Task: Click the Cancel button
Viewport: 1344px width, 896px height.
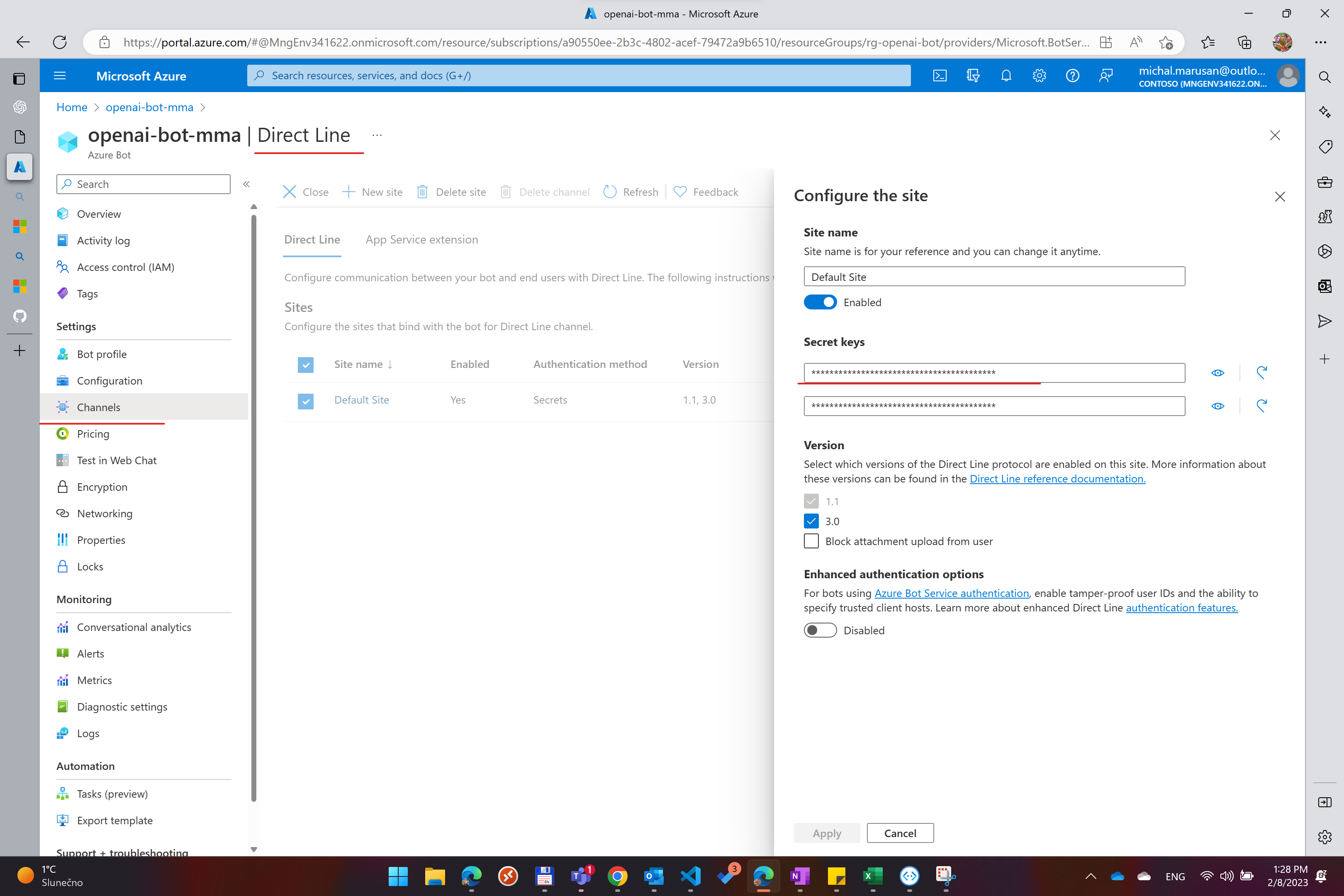Action: click(x=899, y=833)
